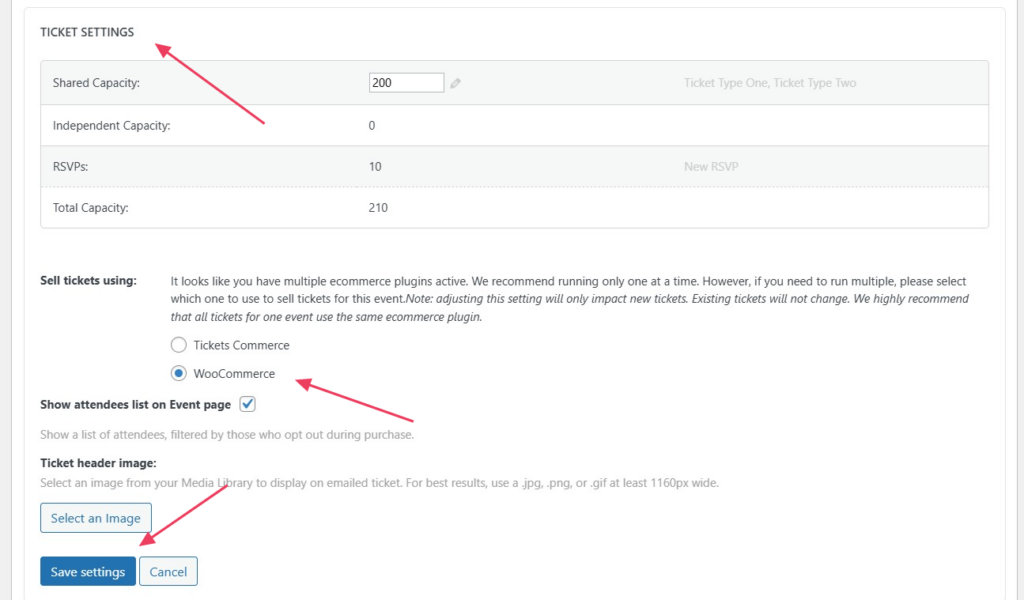
Task: Open the Select an Image media picker
Action: click(95, 518)
